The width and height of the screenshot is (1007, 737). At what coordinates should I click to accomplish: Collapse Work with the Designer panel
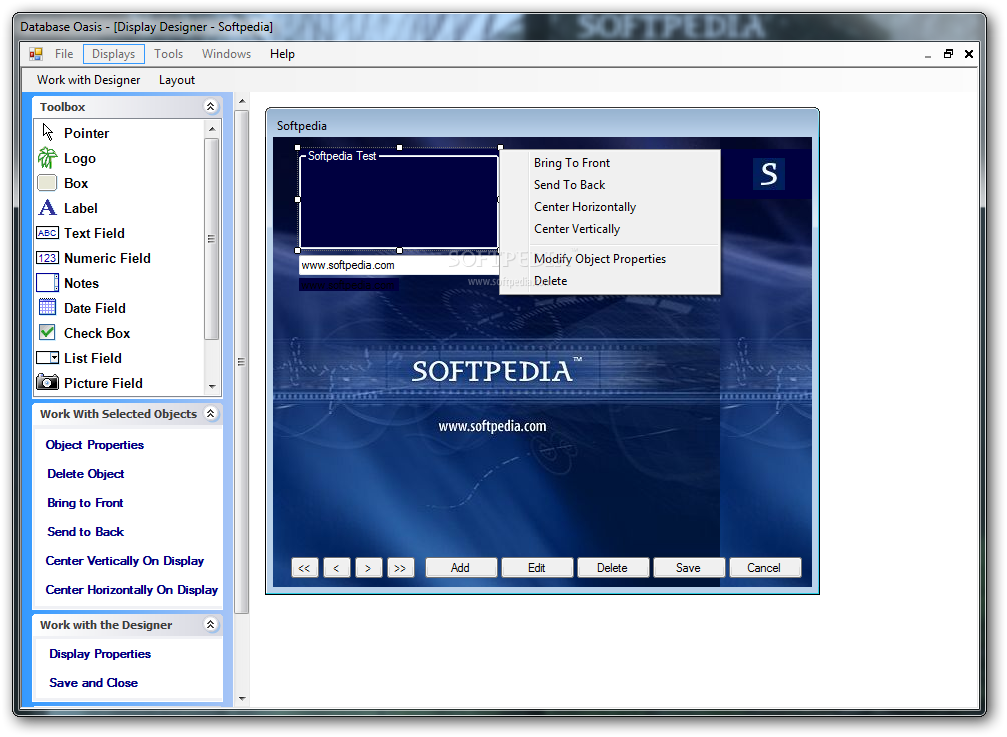(x=210, y=624)
